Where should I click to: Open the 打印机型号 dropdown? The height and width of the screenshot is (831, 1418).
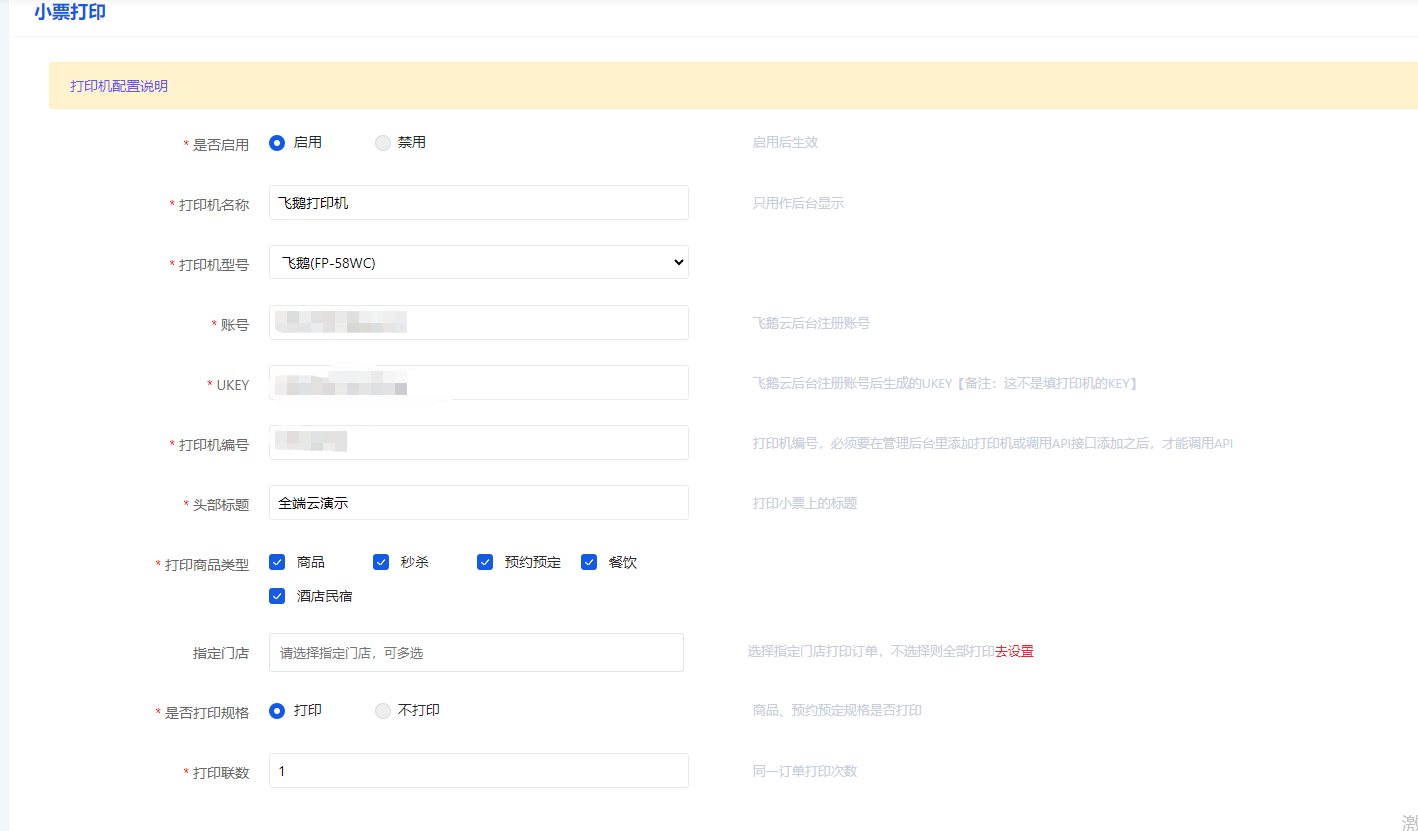[478, 263]
